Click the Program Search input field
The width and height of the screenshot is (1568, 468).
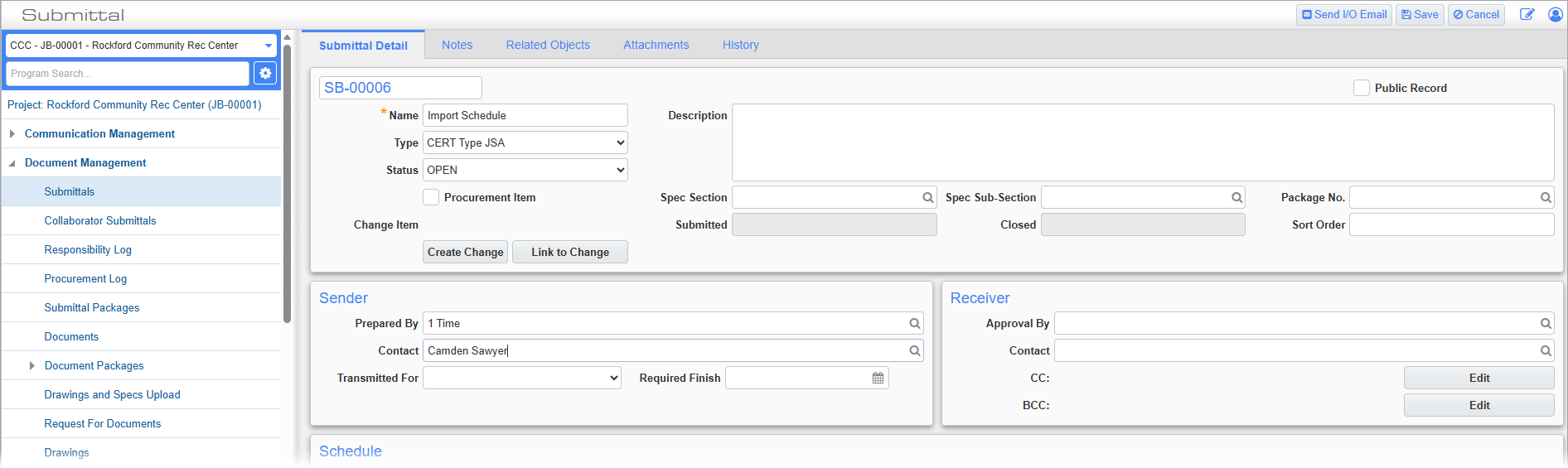click(128, 73)
